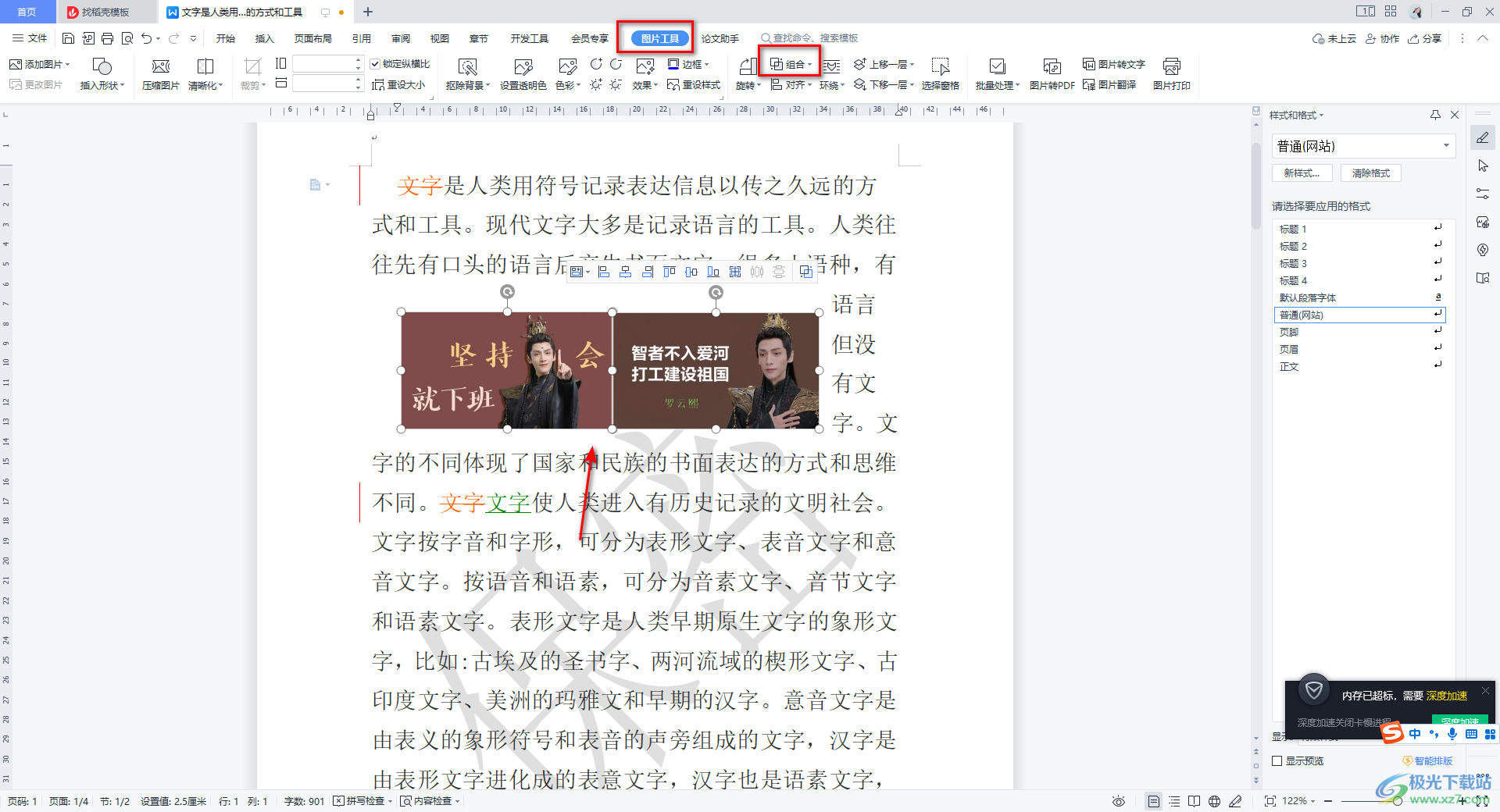1500x812 pixels.
Task: Click the New Style (新样式...) button
Action: [x=1302, y=173]
